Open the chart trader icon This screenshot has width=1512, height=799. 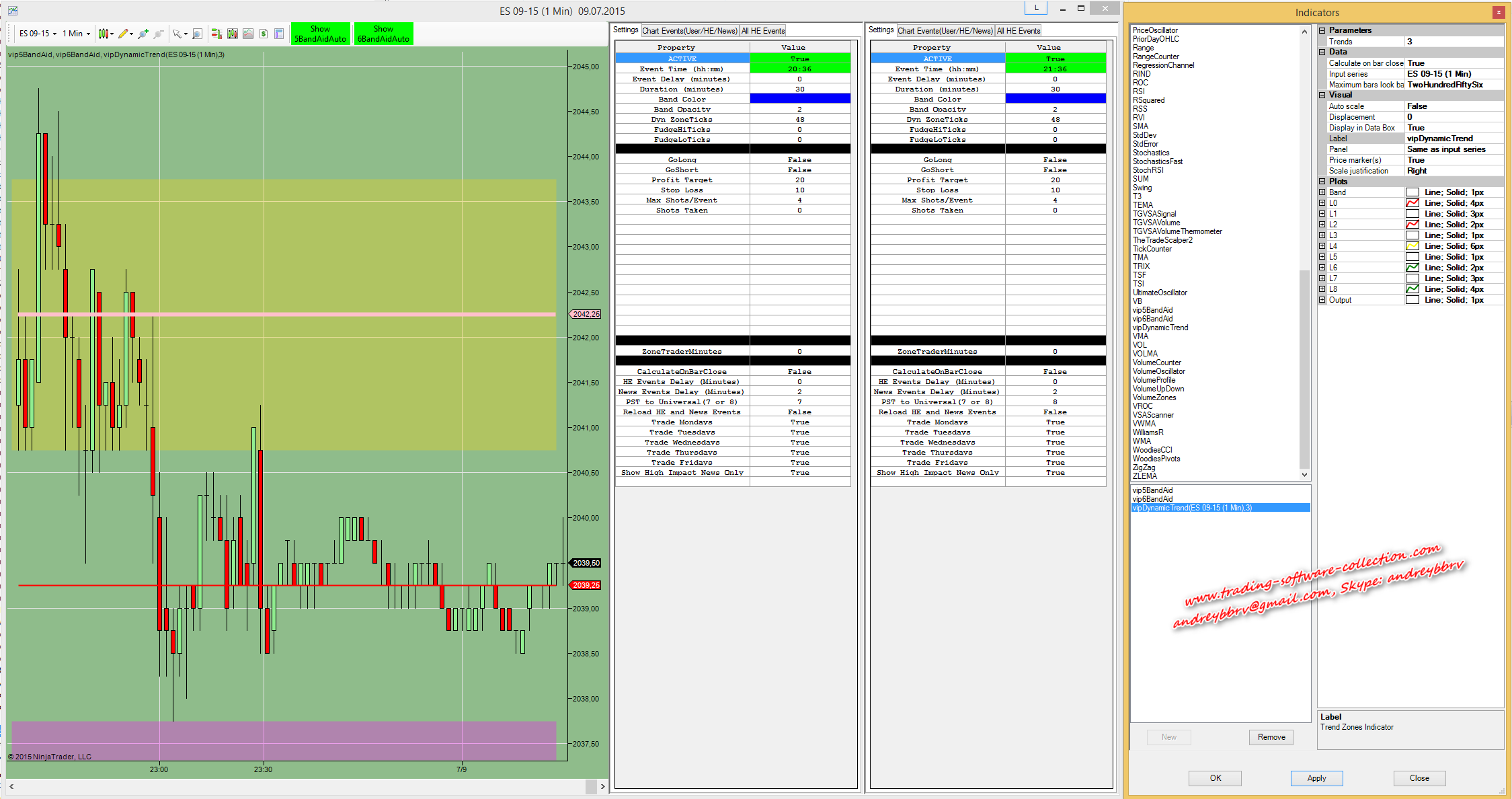pyautogui.click(x=216, y=34)
